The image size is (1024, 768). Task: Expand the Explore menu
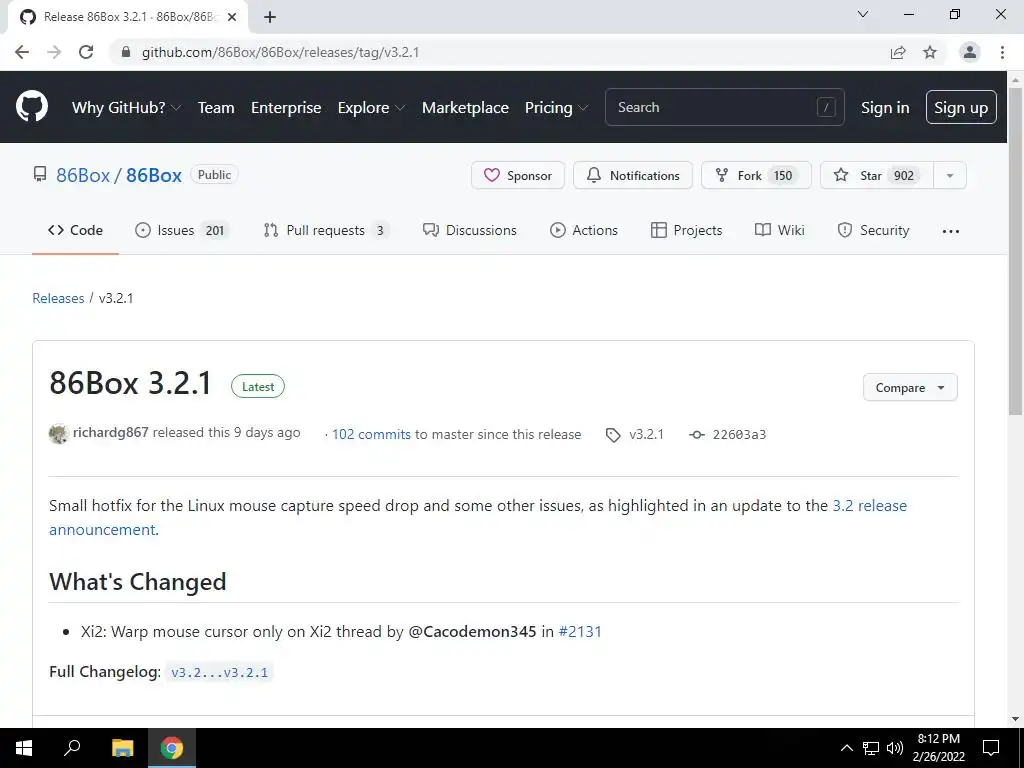pyautogui.click(x=371, y=108)
